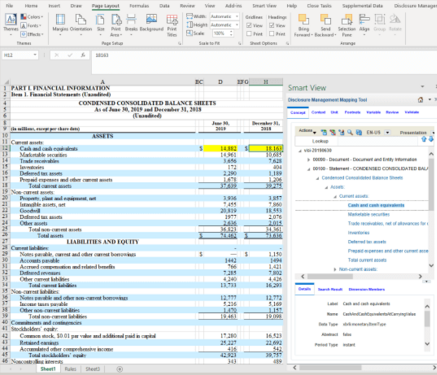Image resolution: width=437 pixels, height=375 pixels.
Task: Collapse the Assets tree node
Action: pos(326,187)
